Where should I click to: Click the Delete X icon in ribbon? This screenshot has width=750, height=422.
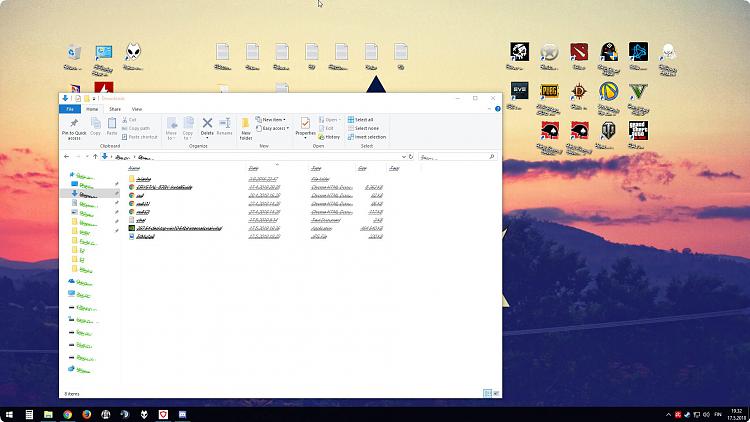tap(207, 123)
